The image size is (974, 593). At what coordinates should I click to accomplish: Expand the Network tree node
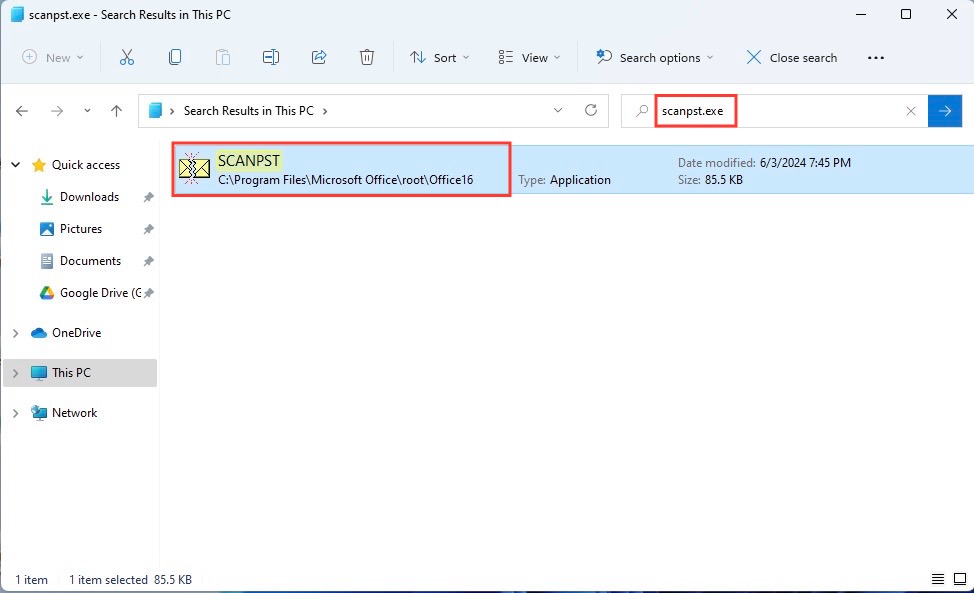(16, 413)
